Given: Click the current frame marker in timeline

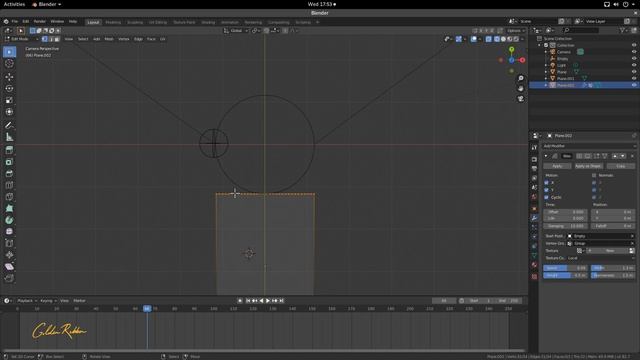Looking at the screenshot, I should (x=147, y=309).
